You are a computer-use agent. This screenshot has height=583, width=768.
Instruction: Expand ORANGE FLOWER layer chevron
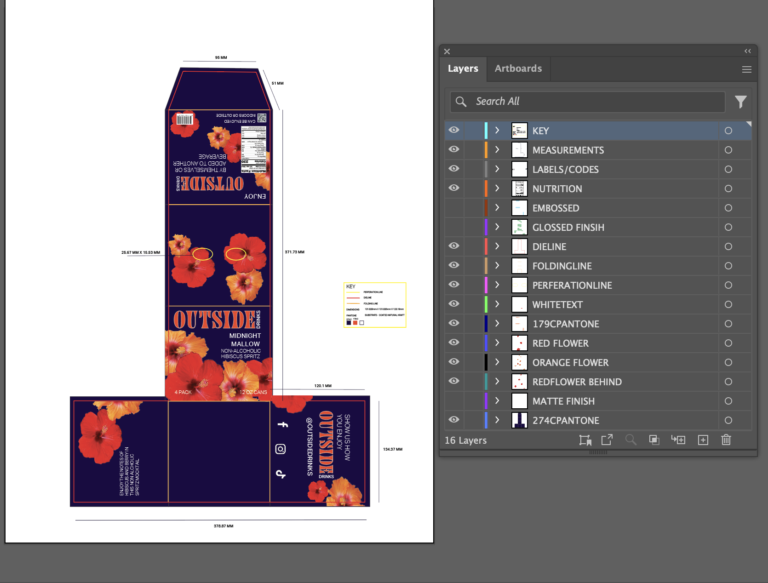[x=497, y=362]
